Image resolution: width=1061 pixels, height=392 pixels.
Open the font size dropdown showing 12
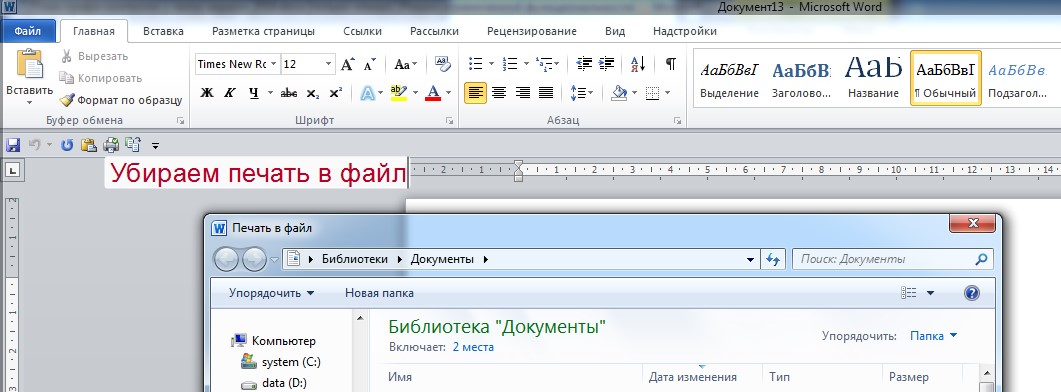pos(329,64)
